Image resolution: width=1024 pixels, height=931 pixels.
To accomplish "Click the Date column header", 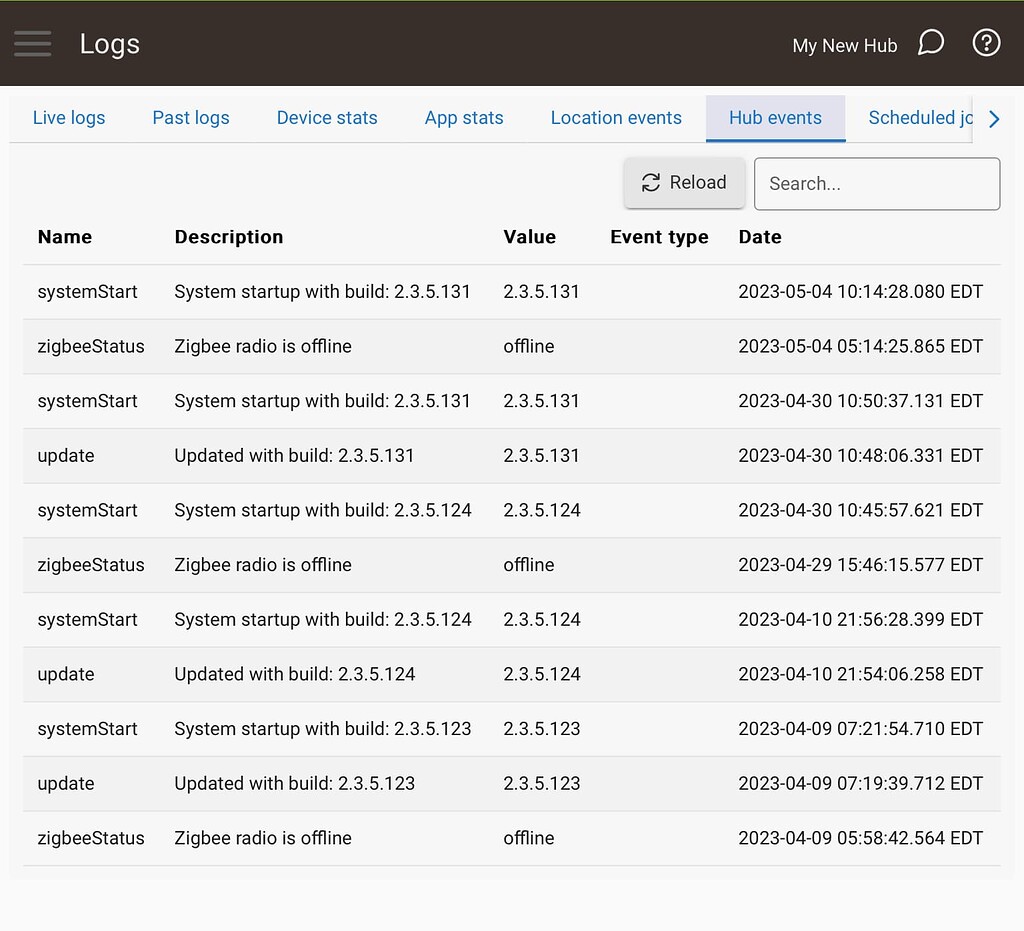I will (x=760, y=237).
